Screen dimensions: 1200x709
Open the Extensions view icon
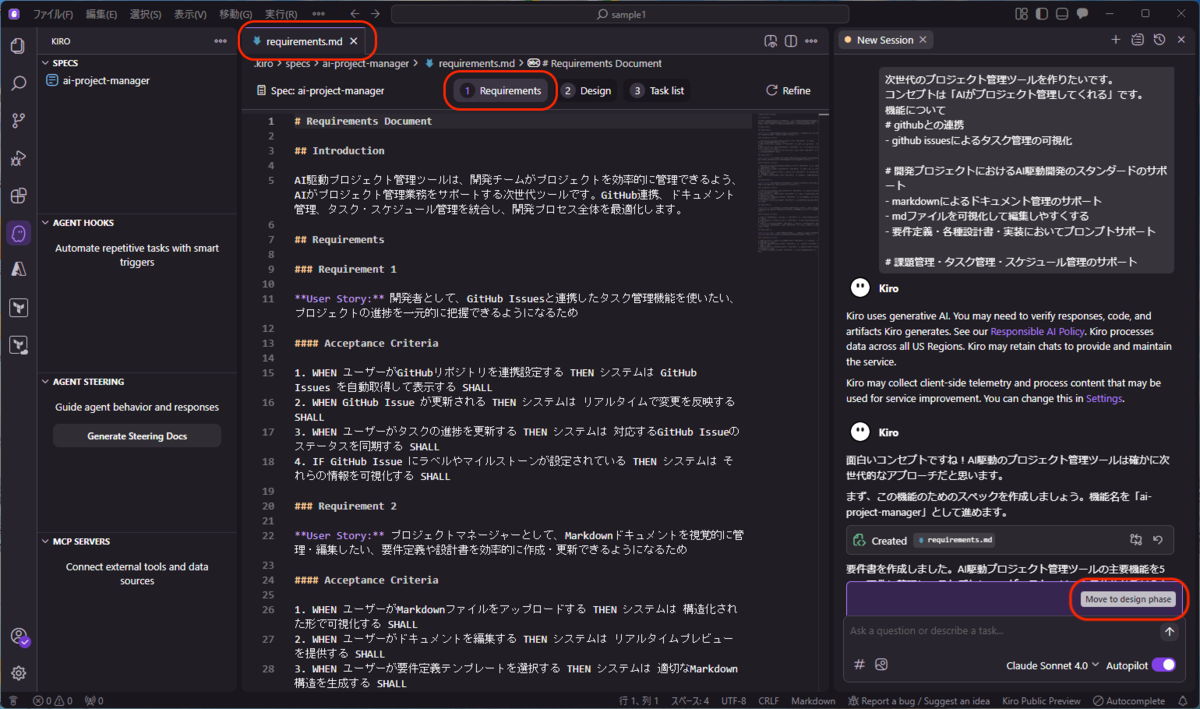pos(17,195)
